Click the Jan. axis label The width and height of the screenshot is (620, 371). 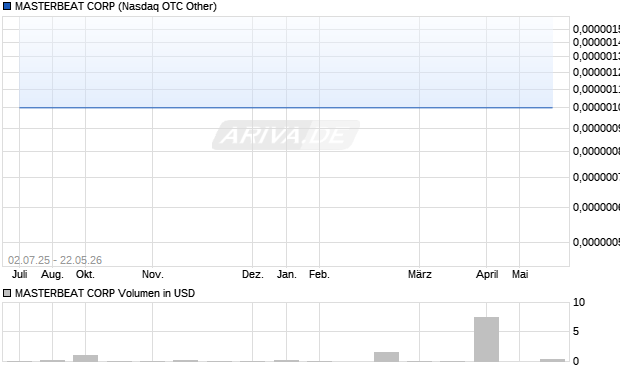[x=287, y=274]
